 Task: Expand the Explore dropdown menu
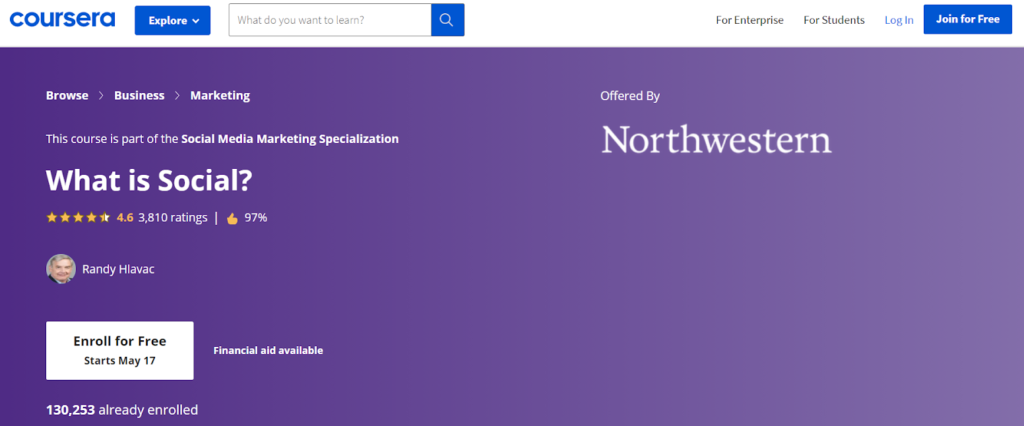[x=173, y=20]
